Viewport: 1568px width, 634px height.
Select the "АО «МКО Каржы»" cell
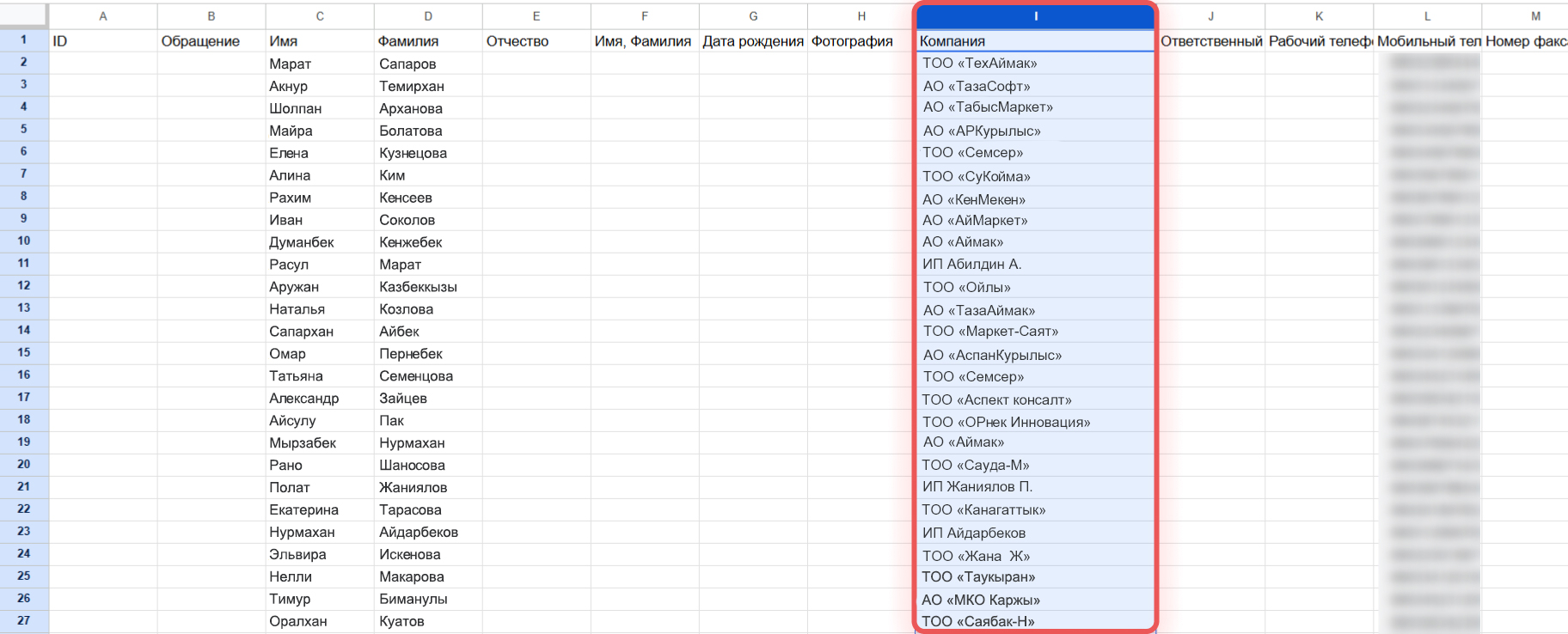click(x=1035, y=600)
